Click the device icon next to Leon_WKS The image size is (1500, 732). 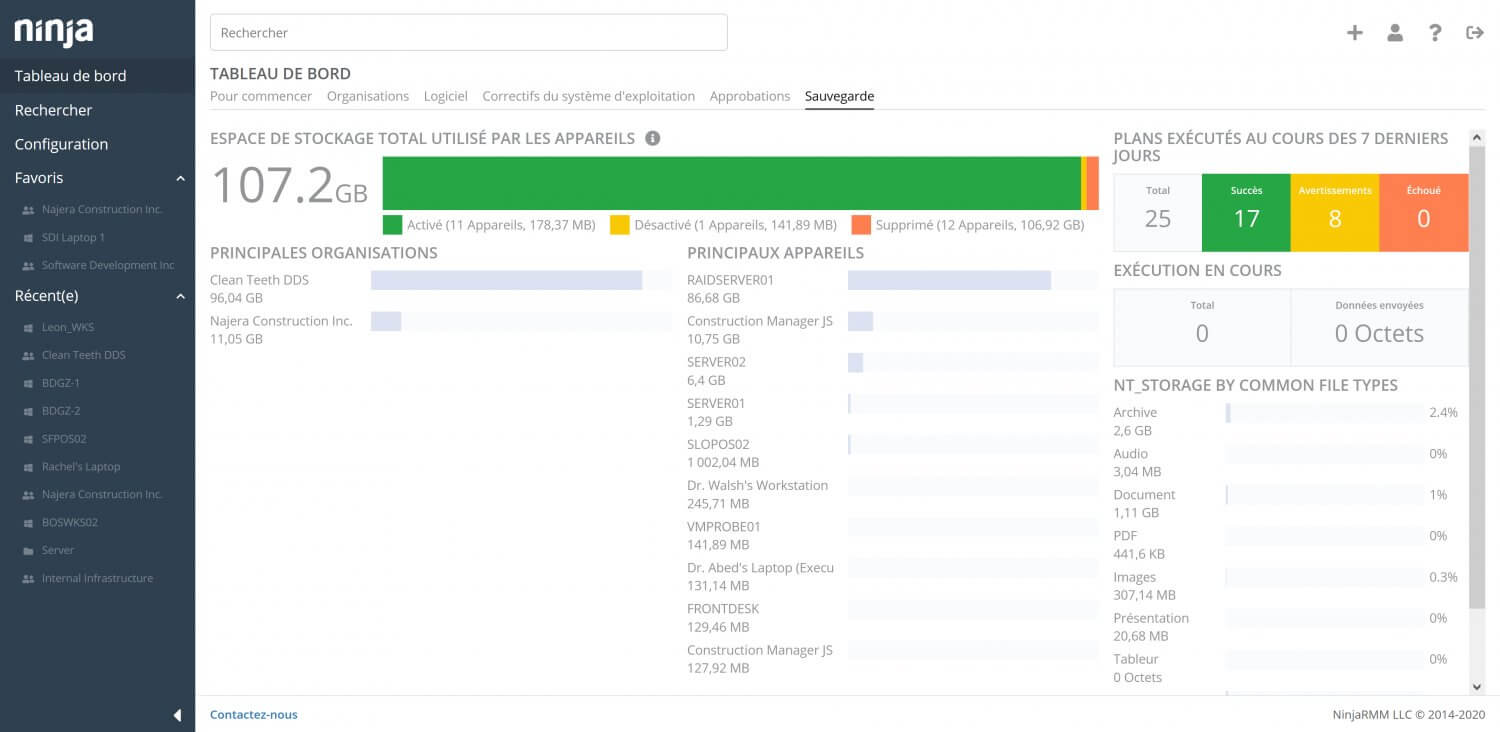26,326
